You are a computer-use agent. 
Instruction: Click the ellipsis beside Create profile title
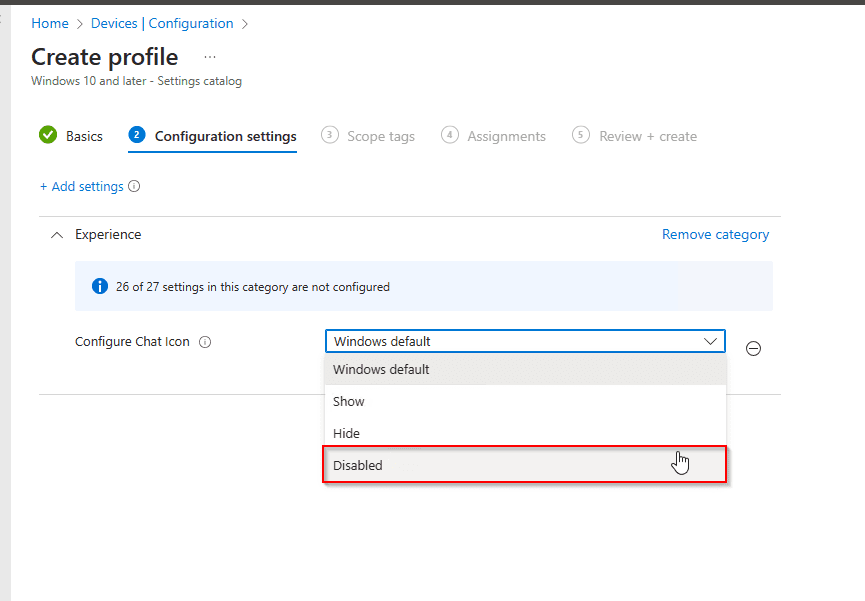[209, 57]
